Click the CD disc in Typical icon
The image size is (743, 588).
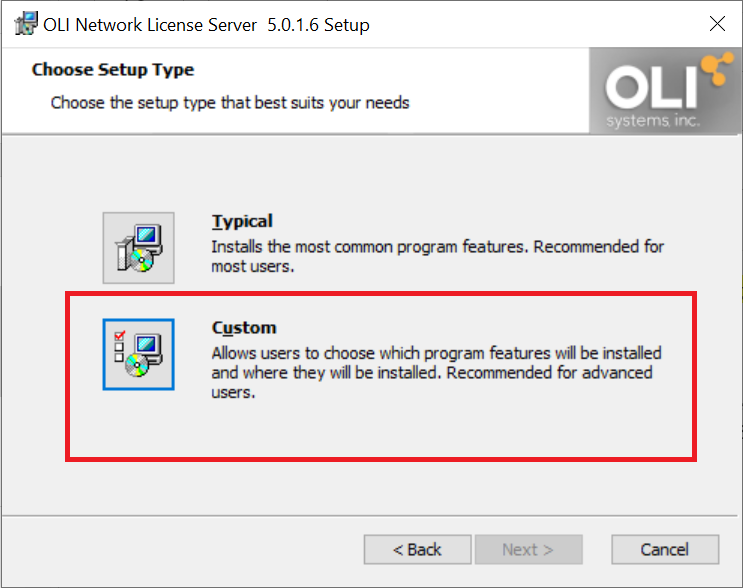pos(141,261)
